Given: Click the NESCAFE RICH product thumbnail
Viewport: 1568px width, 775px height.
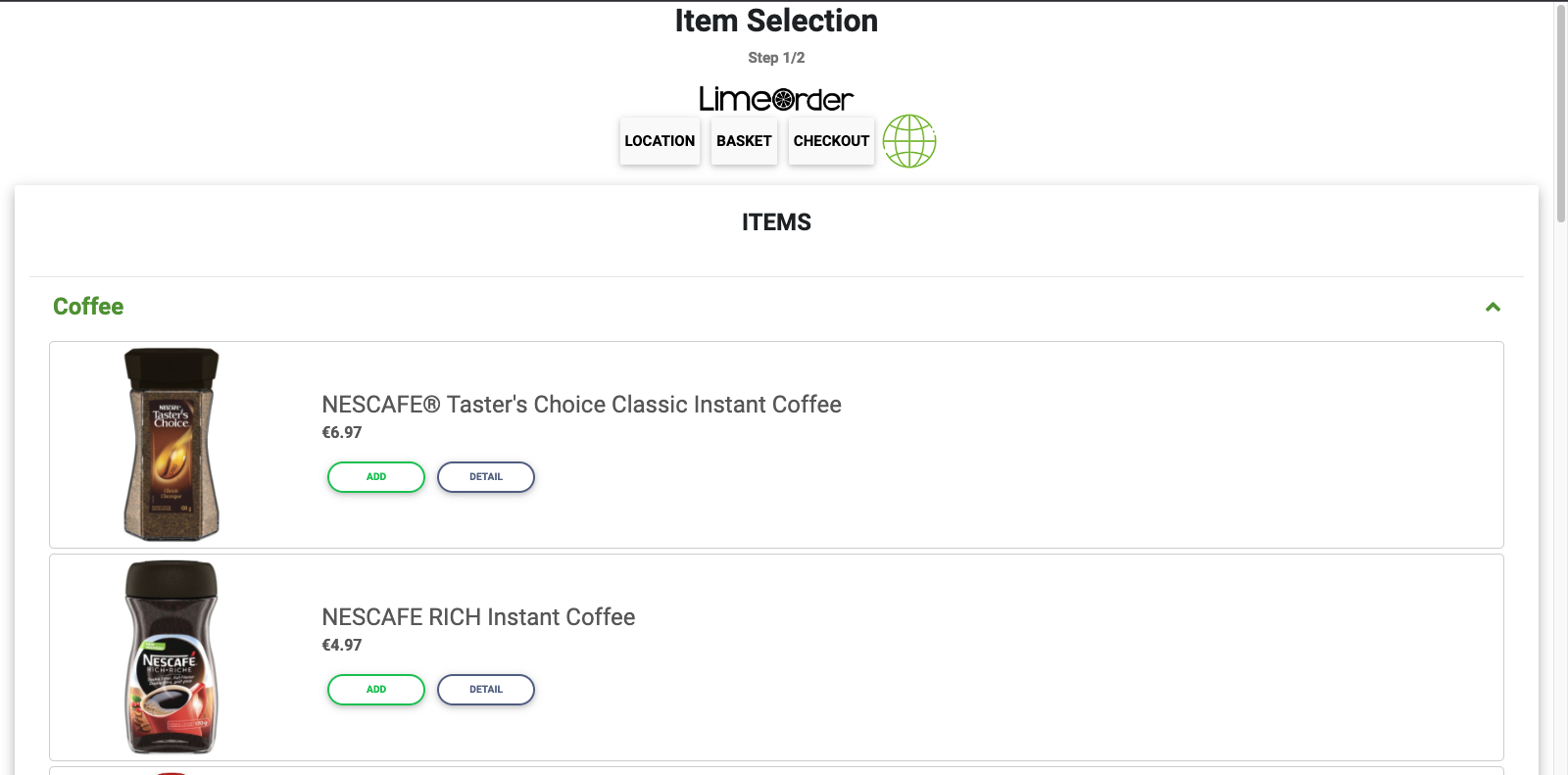Looking at the screenshot, I should (x=171, y=656).
